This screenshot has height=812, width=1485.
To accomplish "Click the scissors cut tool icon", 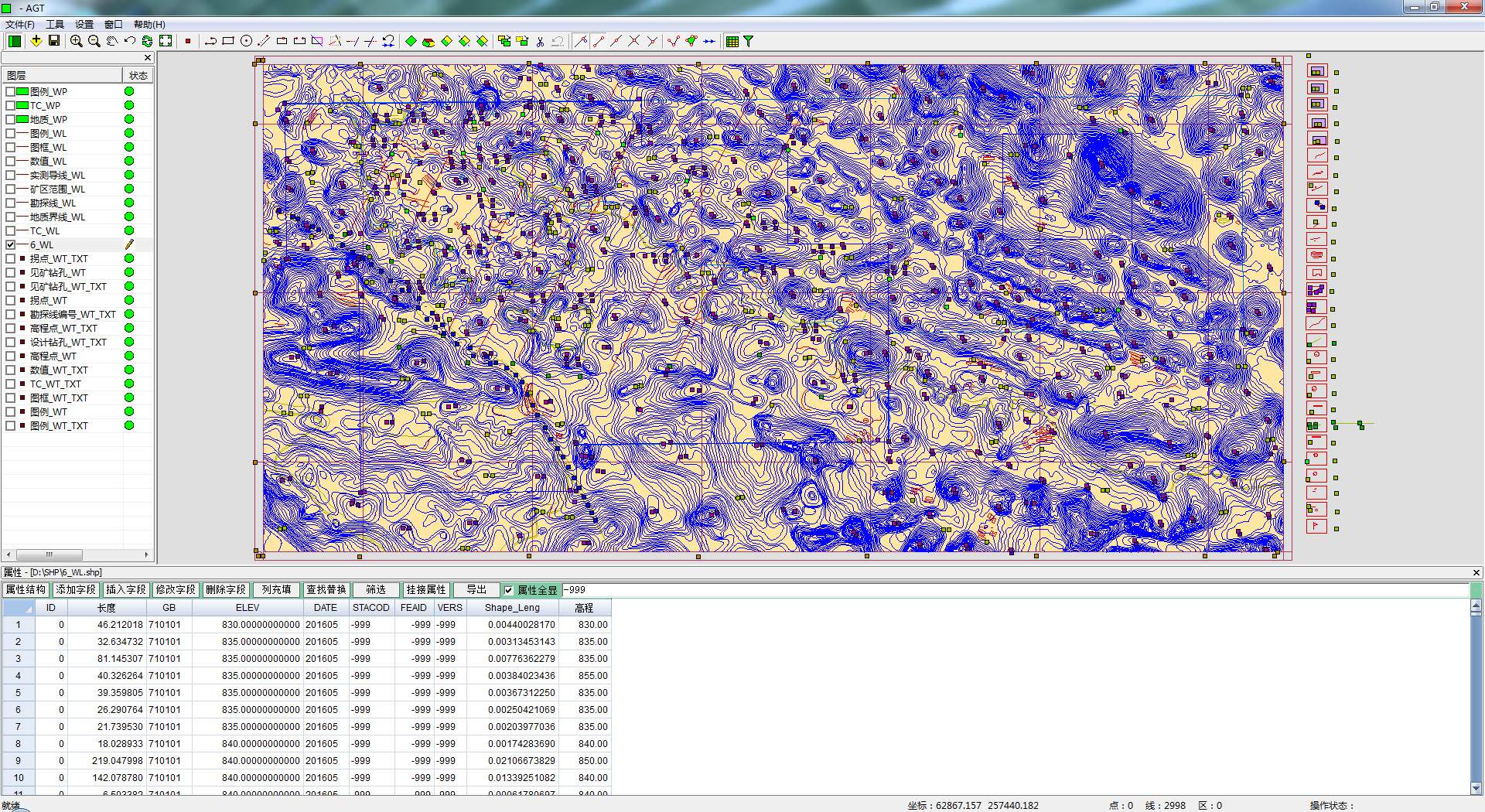I will pos(540,41).
